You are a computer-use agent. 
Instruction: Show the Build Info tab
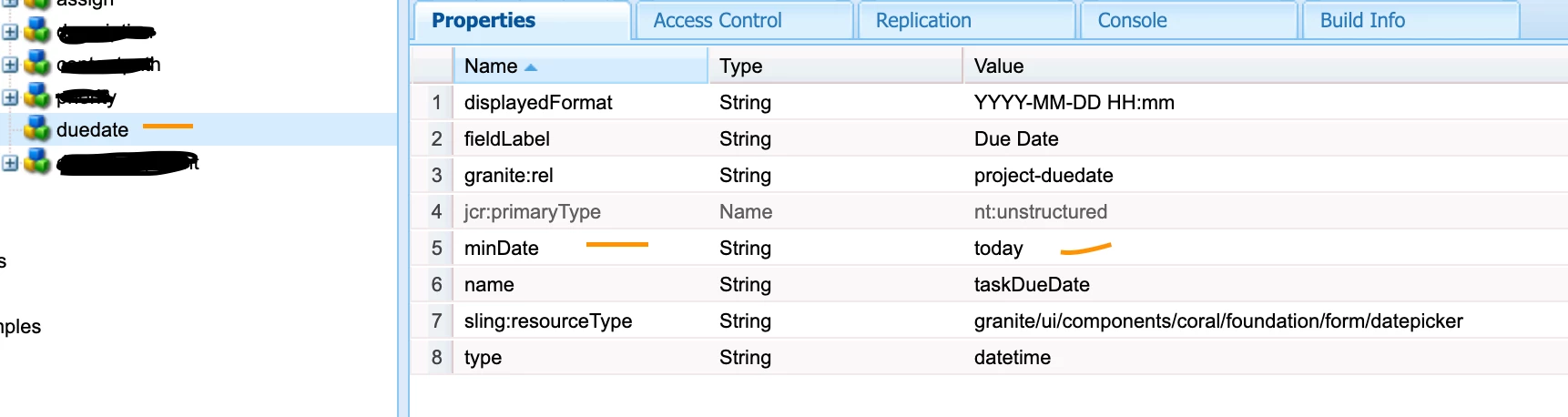click(1362, 20)
